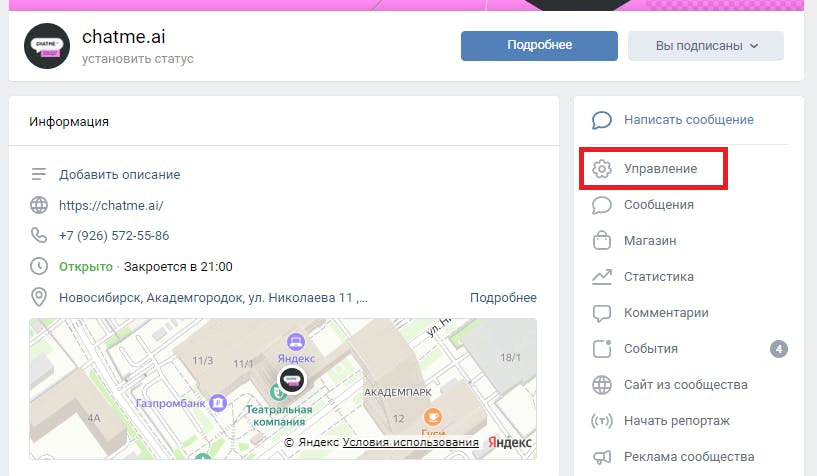Click the location pin icon

pyautogui.click(x=39, y=297)
